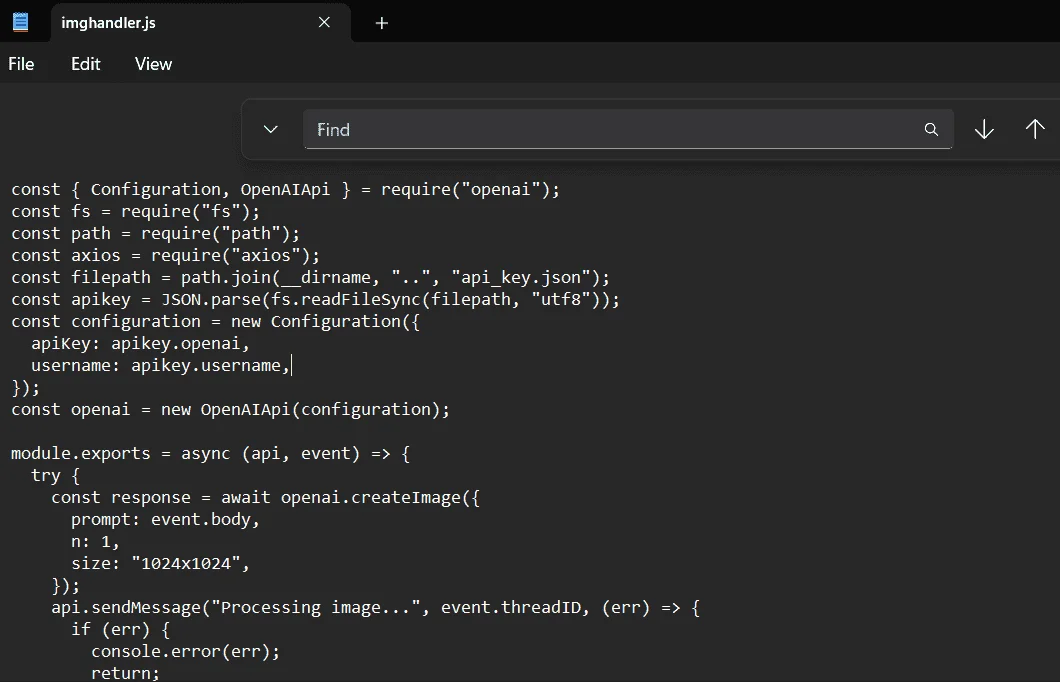Click 'username: apikey.username,' line
The height and width of the screenshot is (682, 1060).
coord(160,365)
